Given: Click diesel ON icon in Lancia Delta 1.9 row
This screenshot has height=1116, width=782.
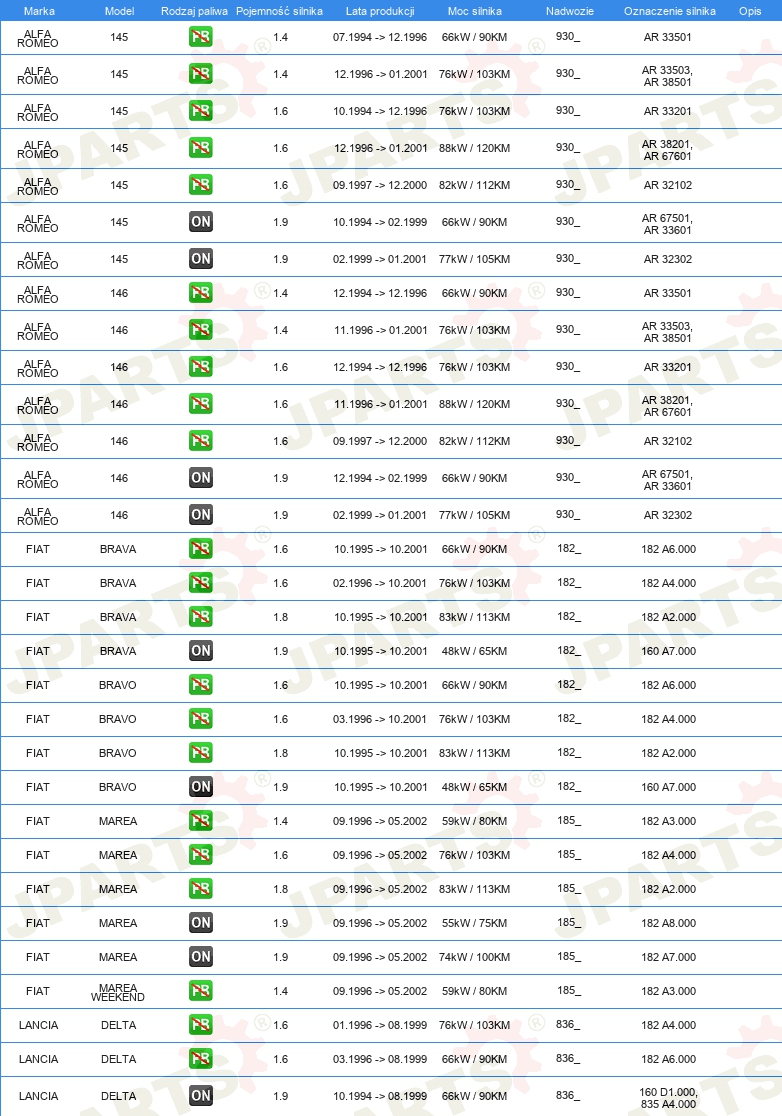Looking at the screenshot, I should (x=201, y=1096).
